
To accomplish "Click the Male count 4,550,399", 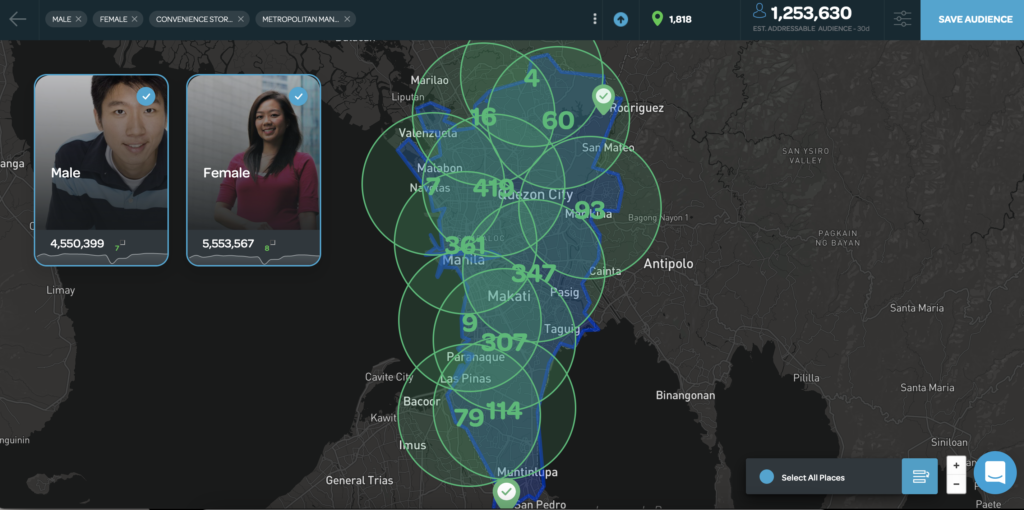I will (x=77, y=244).
